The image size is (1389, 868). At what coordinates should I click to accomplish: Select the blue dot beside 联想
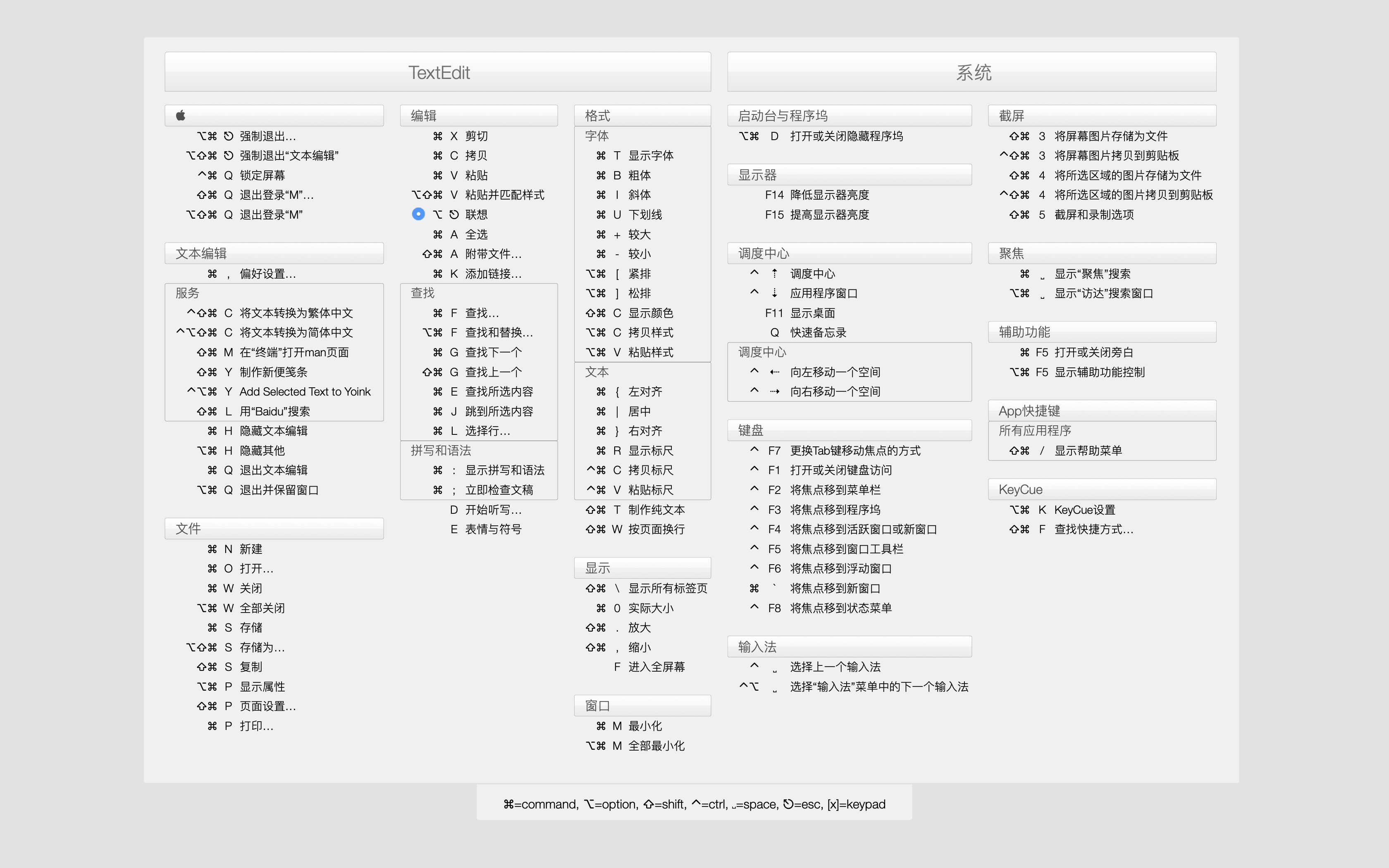(418, 214)
